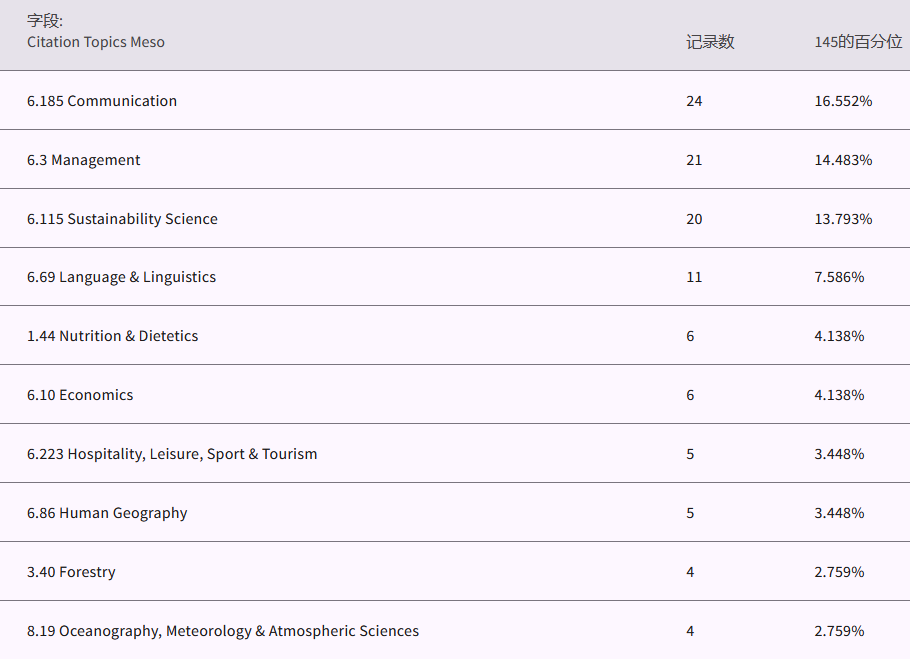Click 6.223 Hospitality, Leisure, Sport & Tourism
Viewport: 910px width, 659px height.
172,454
